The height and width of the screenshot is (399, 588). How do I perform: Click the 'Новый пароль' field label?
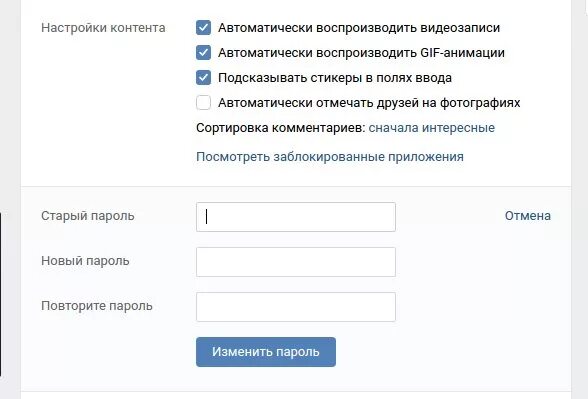click(85, 261)
